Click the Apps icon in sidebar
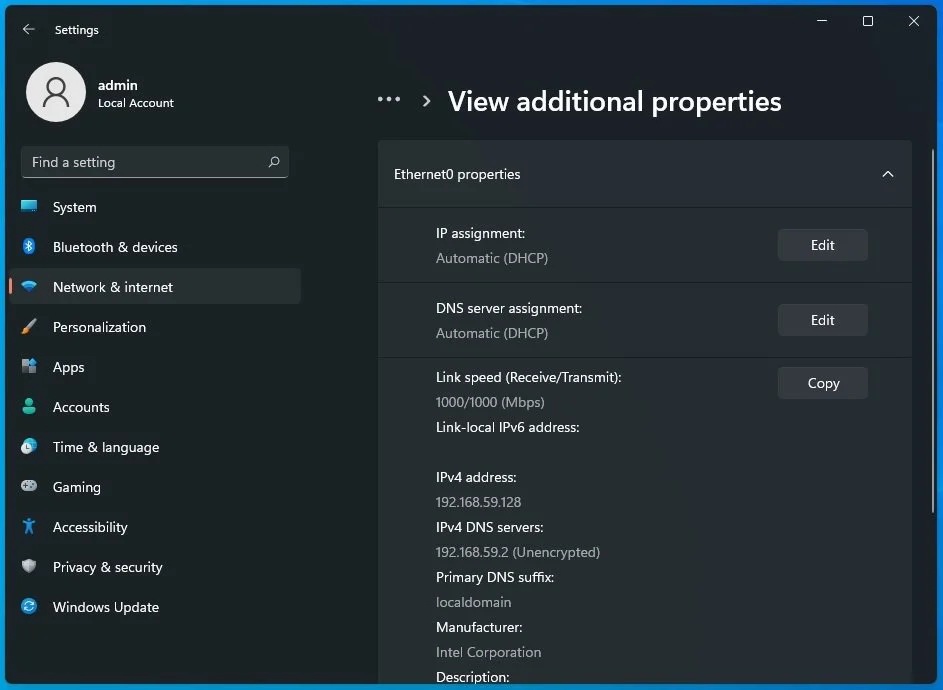This screenshot has width=943, height=690. (29, 366)
